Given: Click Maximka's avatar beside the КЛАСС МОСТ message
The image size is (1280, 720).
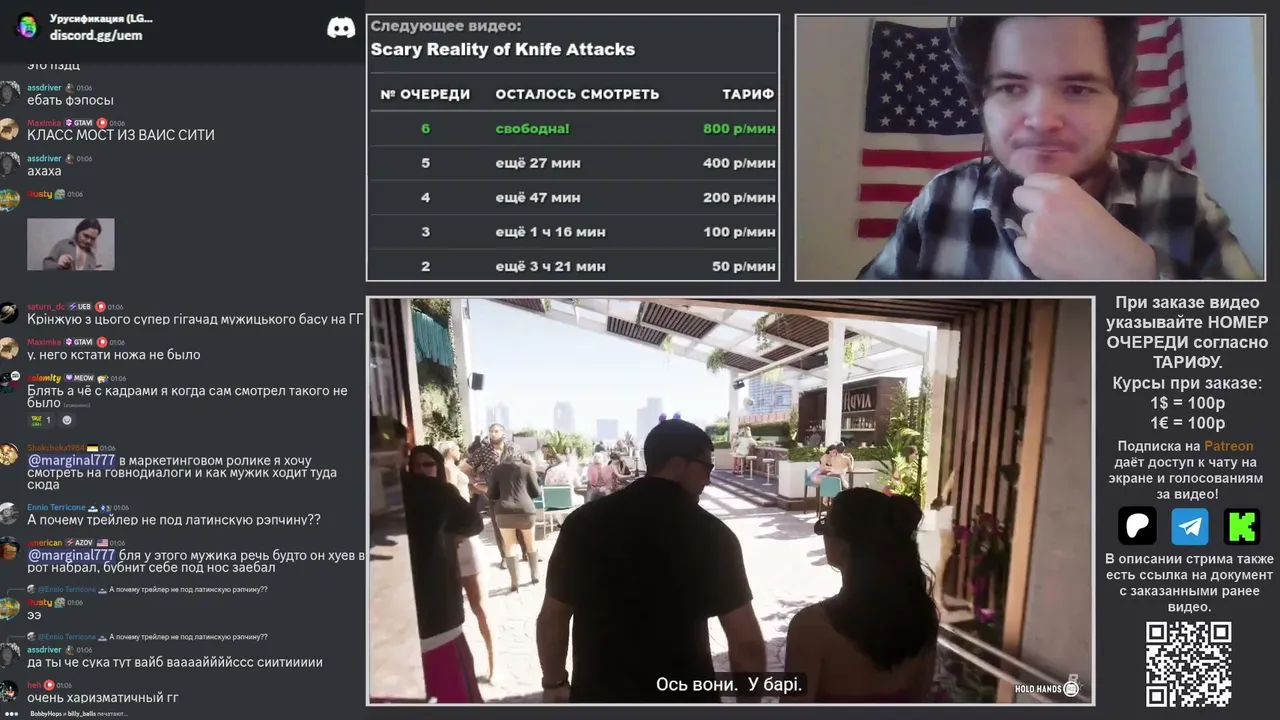Looking at the screenshot, I should point(9,129).
